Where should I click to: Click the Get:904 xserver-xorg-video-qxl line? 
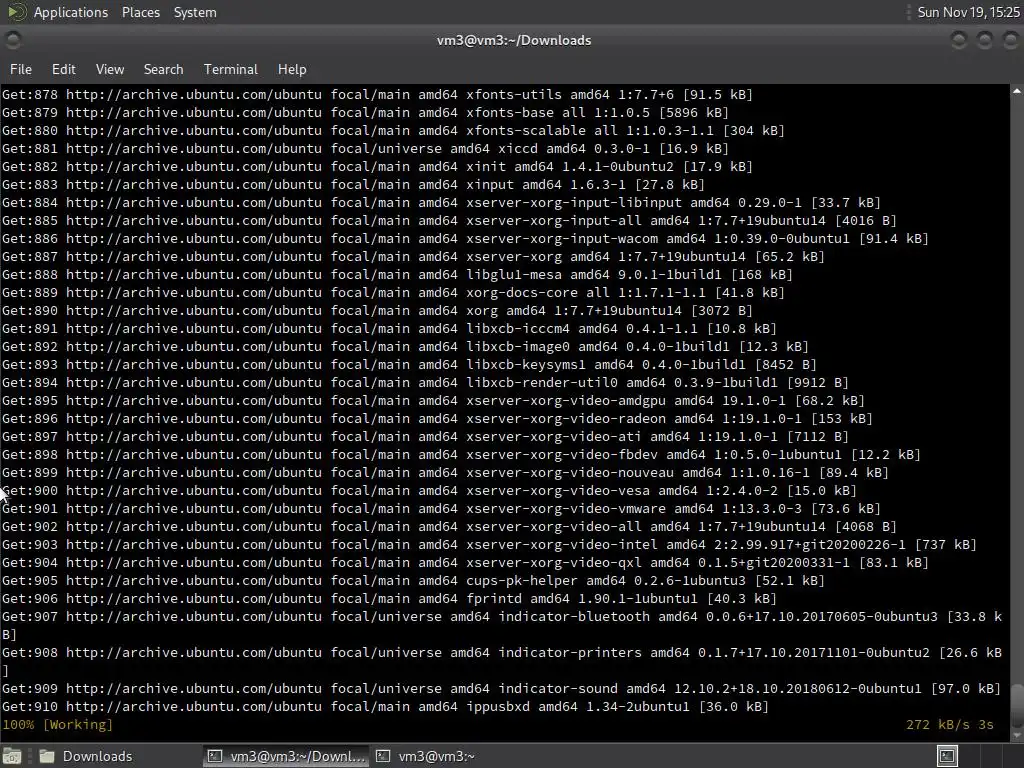click(465, 562)
